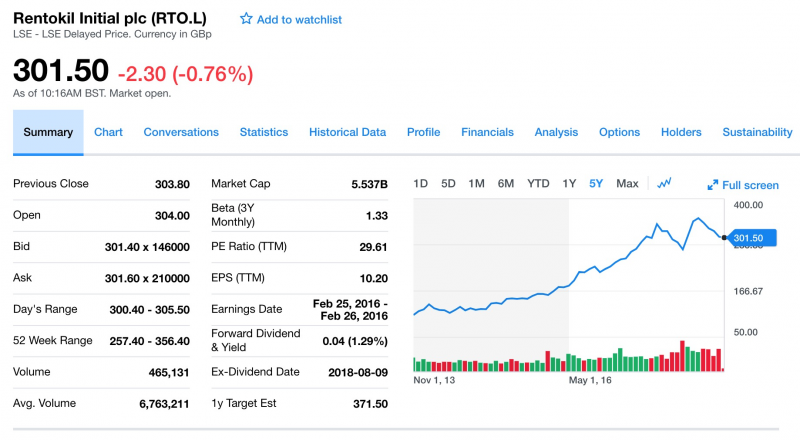Image resolution: width=800 pixels, height=440 pixels.
Task: Open the Sustainability tab
Action: coord(757,132)
